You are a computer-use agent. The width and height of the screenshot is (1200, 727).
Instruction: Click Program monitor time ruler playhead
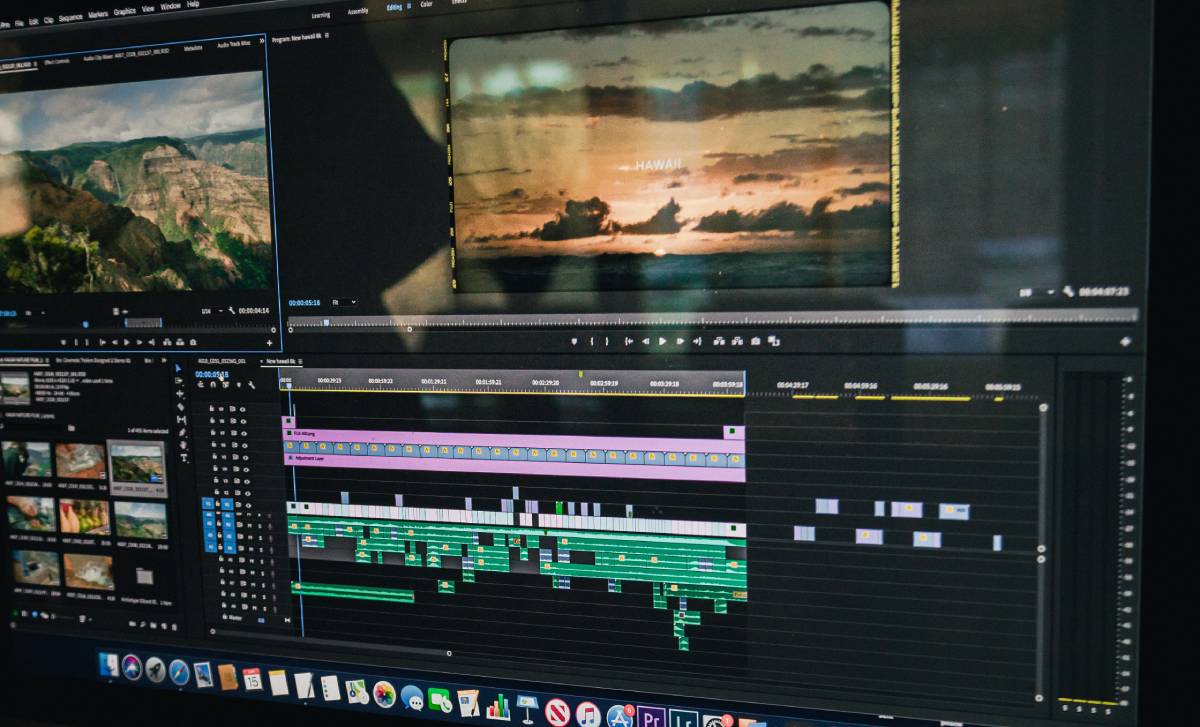(326, 322)
